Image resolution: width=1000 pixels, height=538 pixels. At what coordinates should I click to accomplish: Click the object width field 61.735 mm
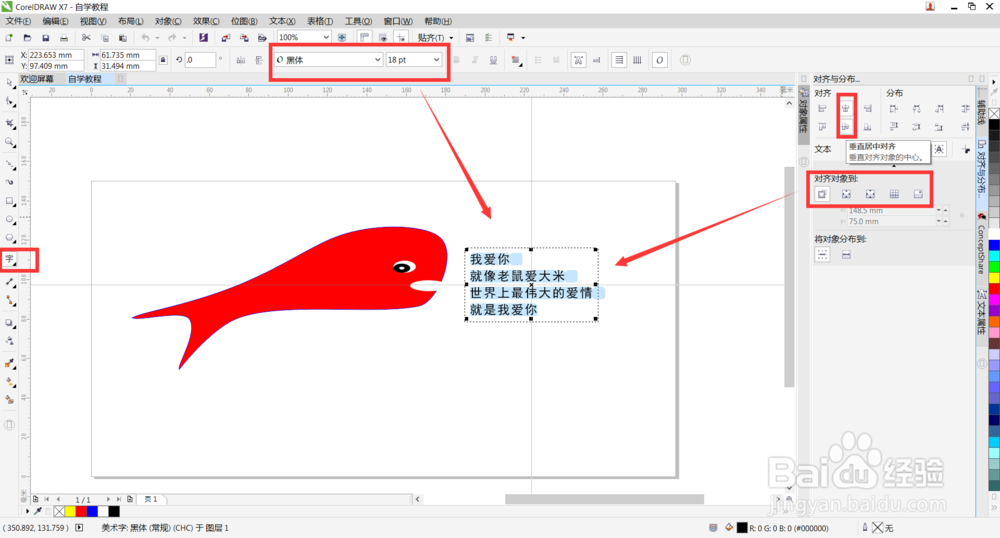coord(128,55)
